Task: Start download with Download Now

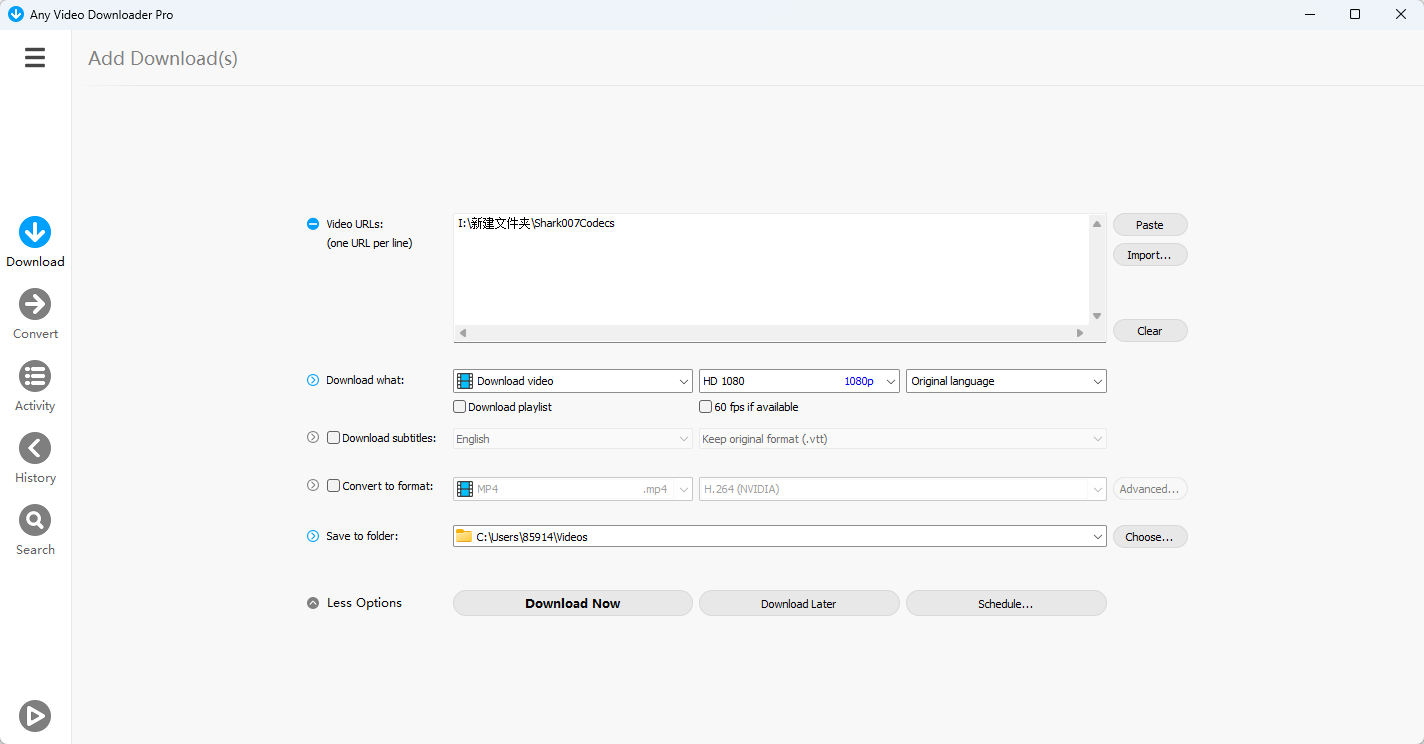Action: tap(573, 603)
